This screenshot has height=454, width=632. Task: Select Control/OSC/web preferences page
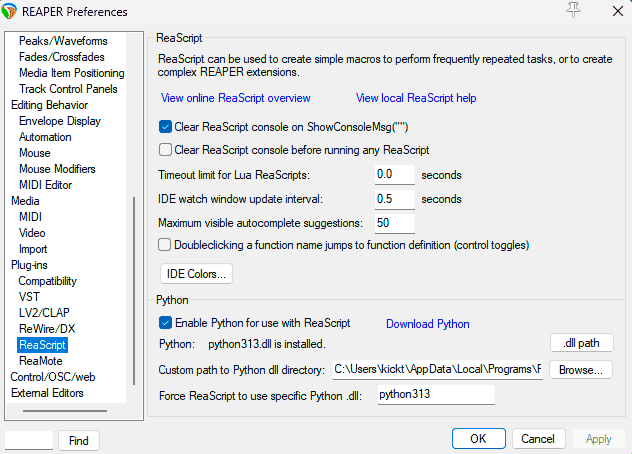tap(53, 377)
